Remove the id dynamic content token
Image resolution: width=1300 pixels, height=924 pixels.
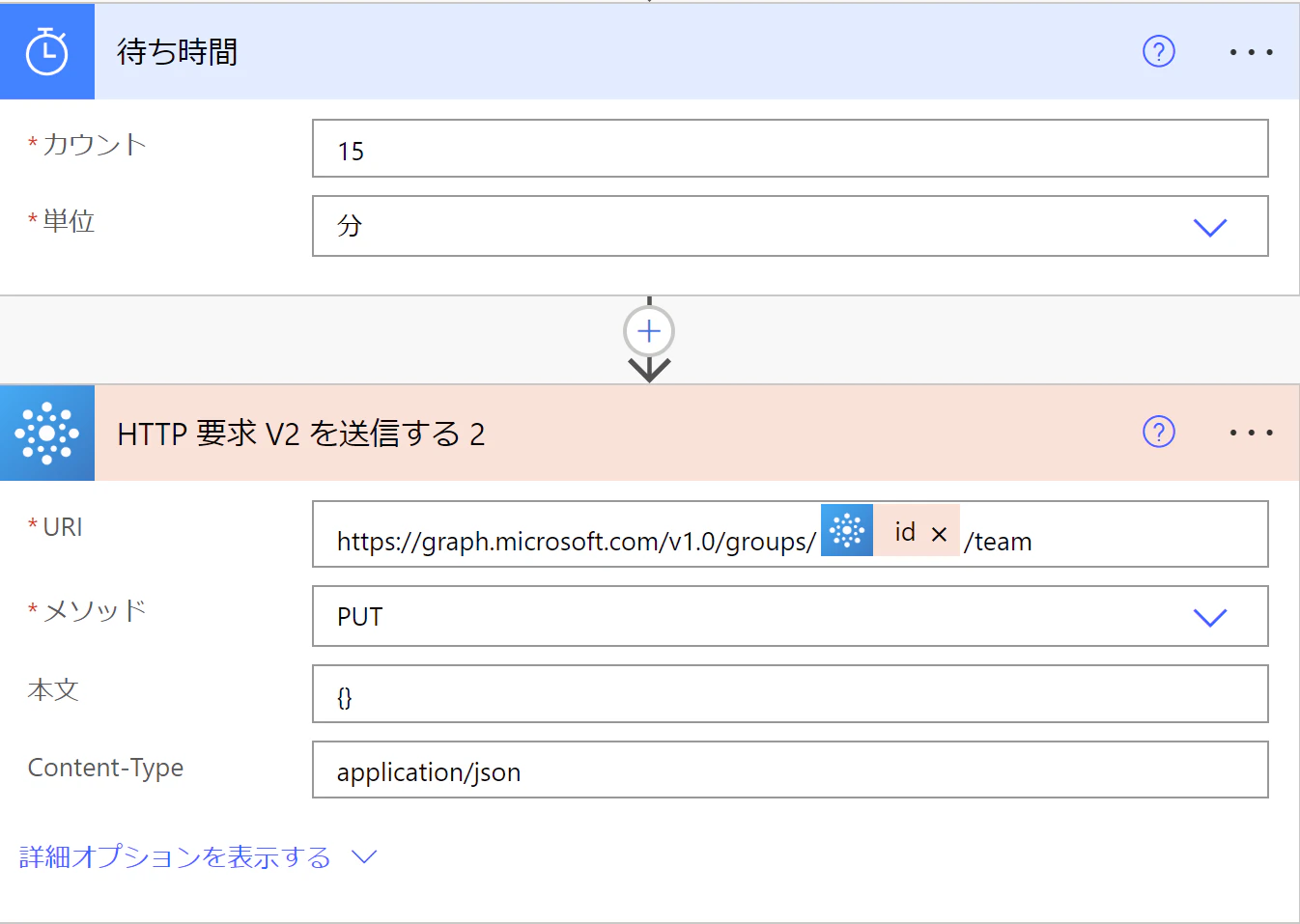[x=939, y=534]
